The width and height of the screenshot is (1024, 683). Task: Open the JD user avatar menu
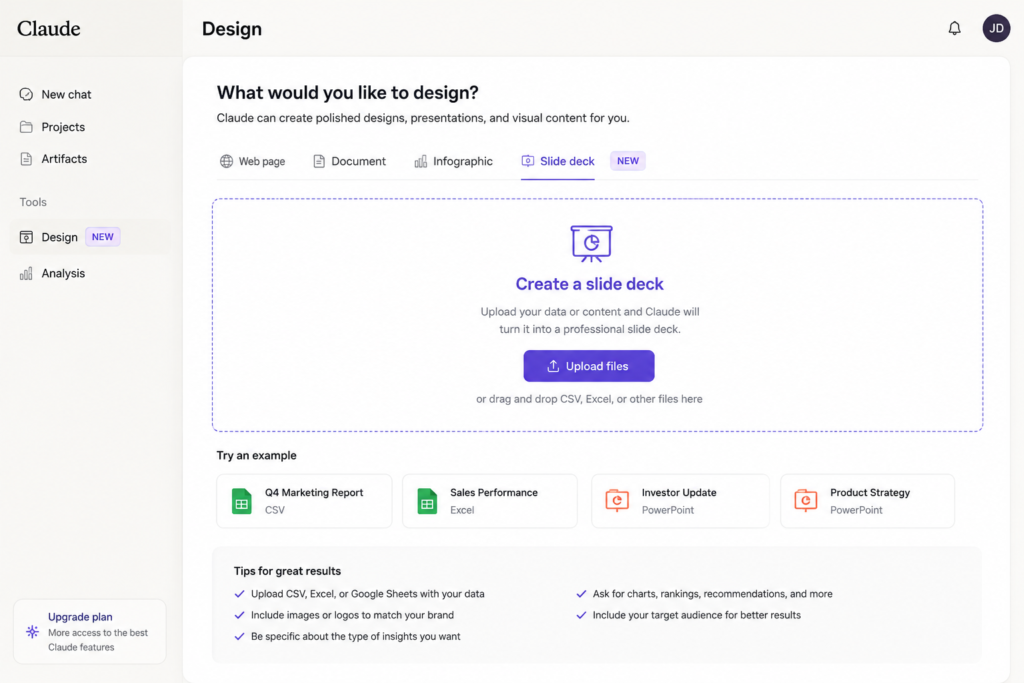click(996, 28)
